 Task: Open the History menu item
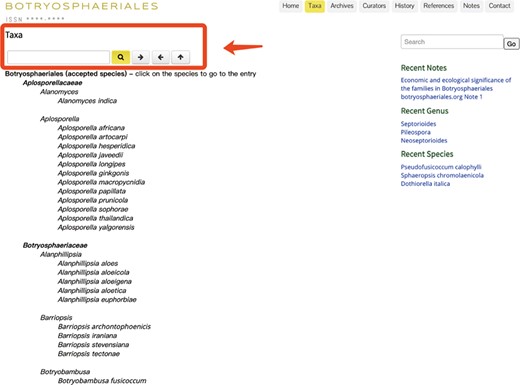pos(404,6)
